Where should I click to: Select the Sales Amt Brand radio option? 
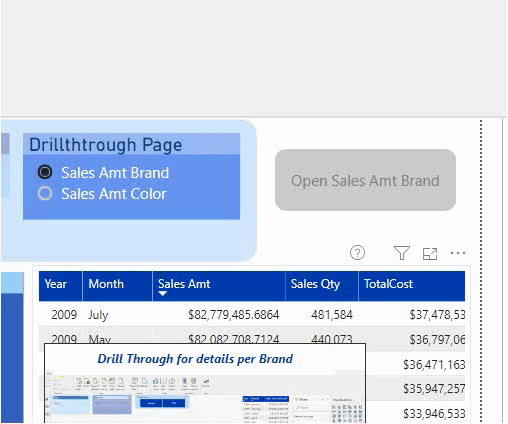click(45, 172)
